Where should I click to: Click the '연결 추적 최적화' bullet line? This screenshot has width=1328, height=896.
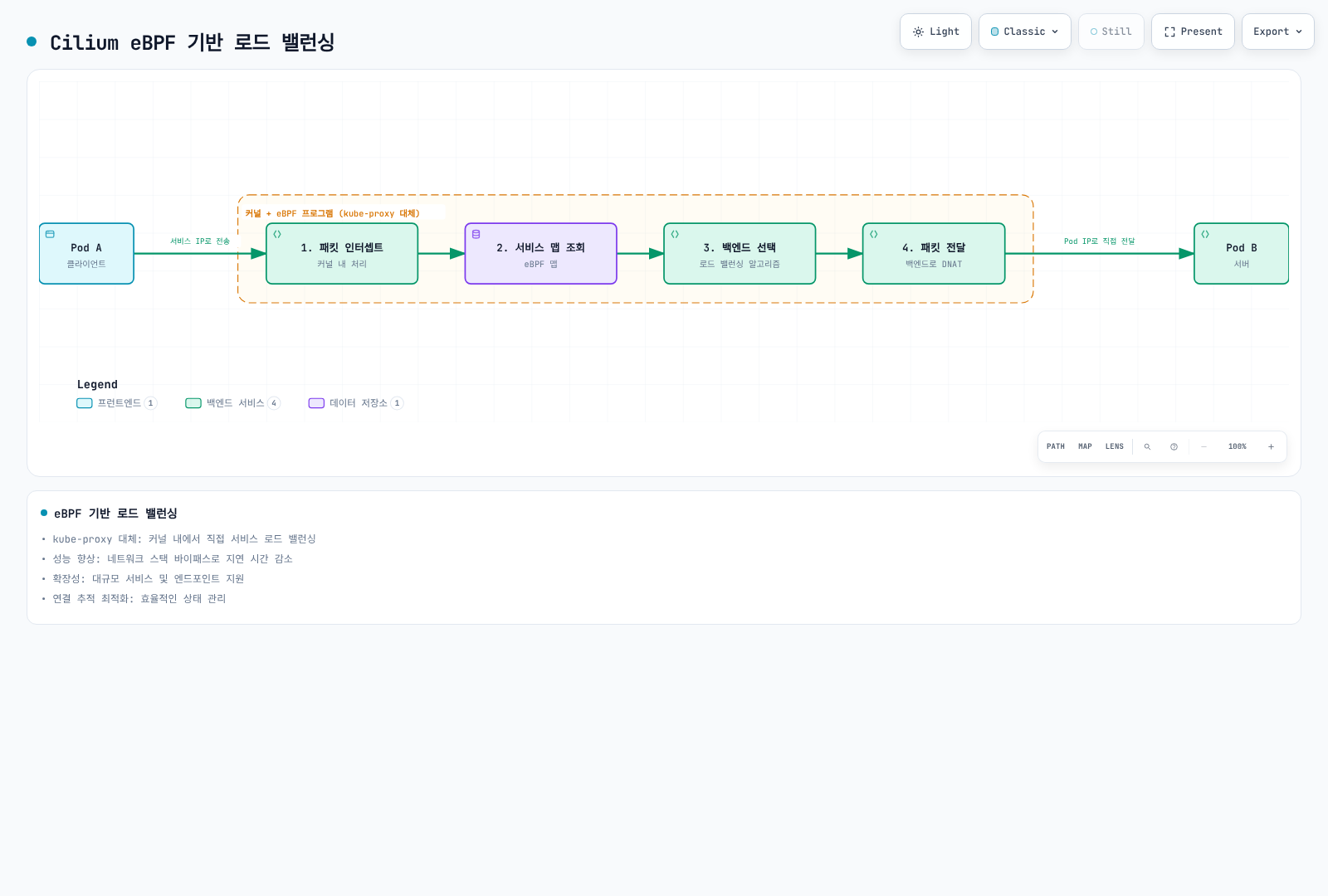point(139,599)
